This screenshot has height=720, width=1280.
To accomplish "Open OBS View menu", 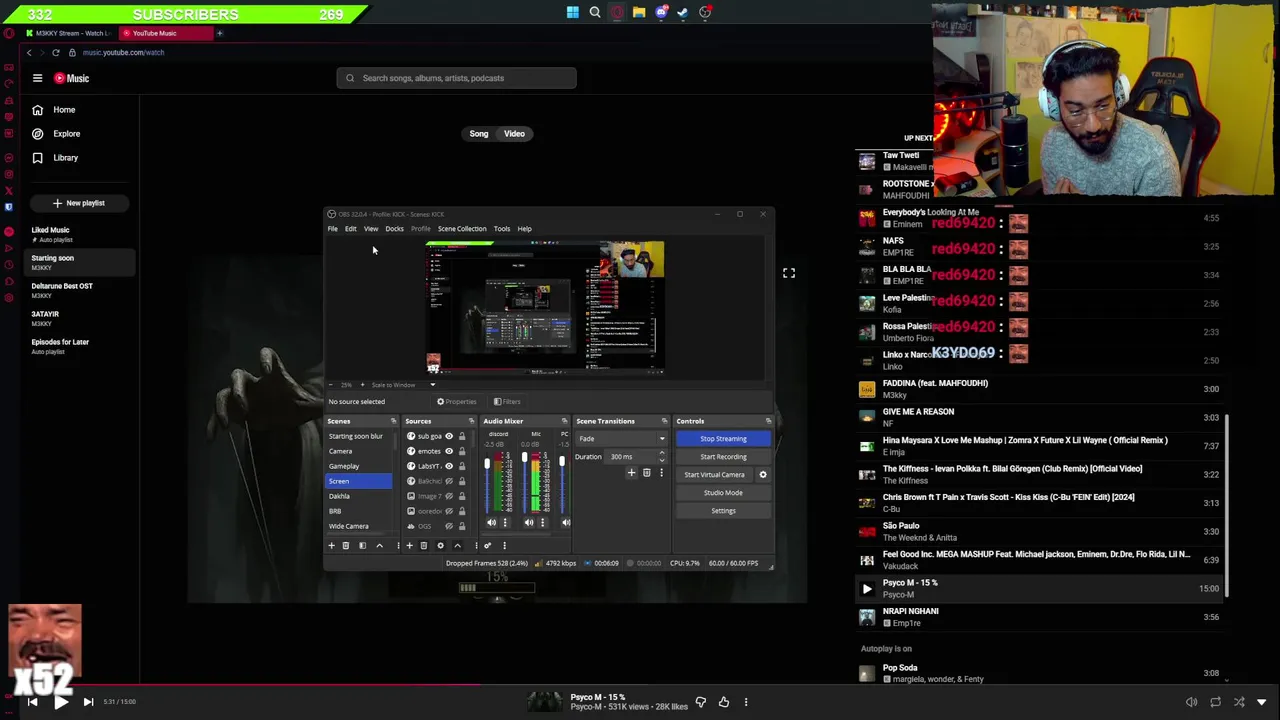I will 371,229.
